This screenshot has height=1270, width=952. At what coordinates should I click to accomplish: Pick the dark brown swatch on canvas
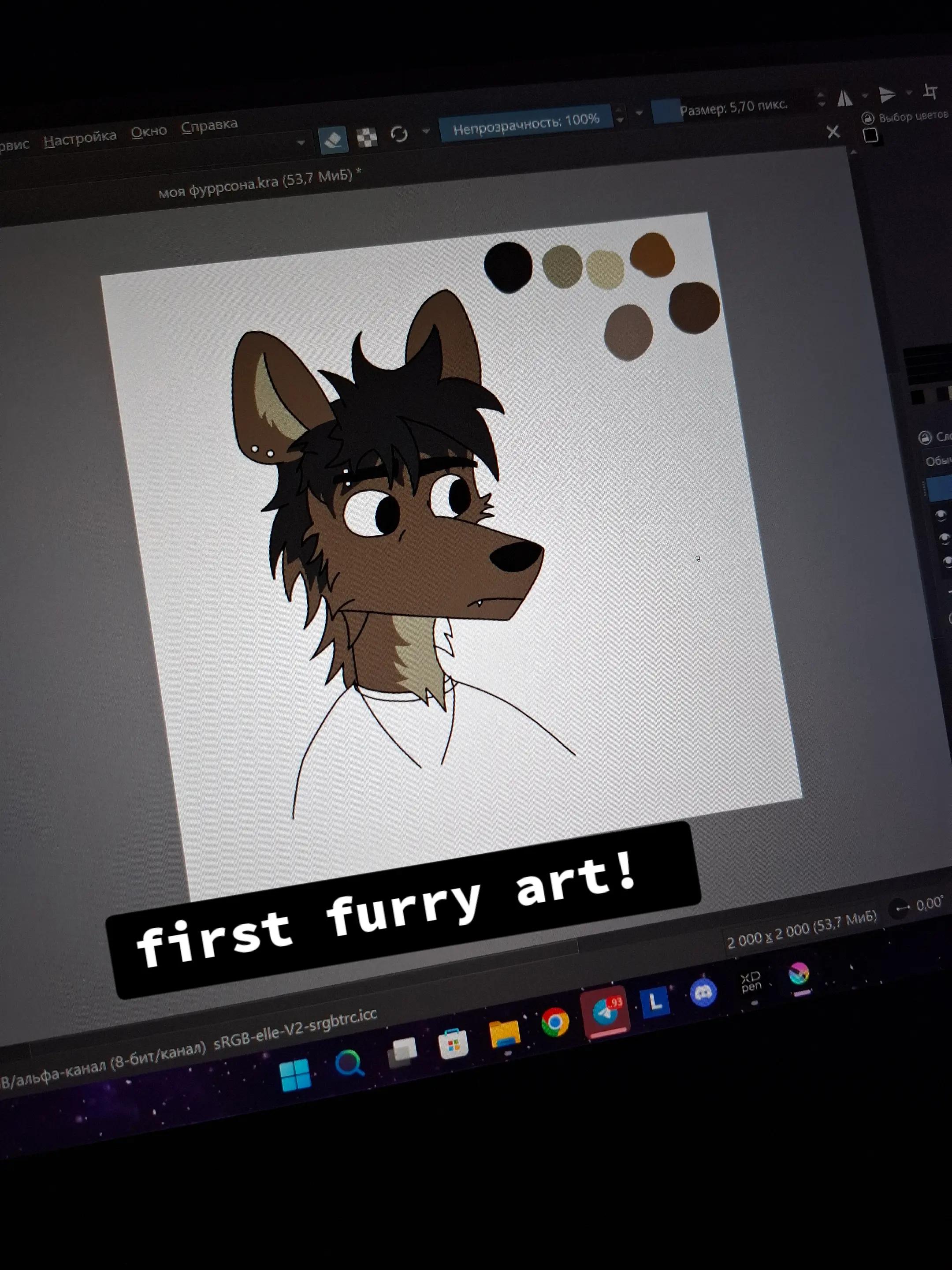pos(694,307)
